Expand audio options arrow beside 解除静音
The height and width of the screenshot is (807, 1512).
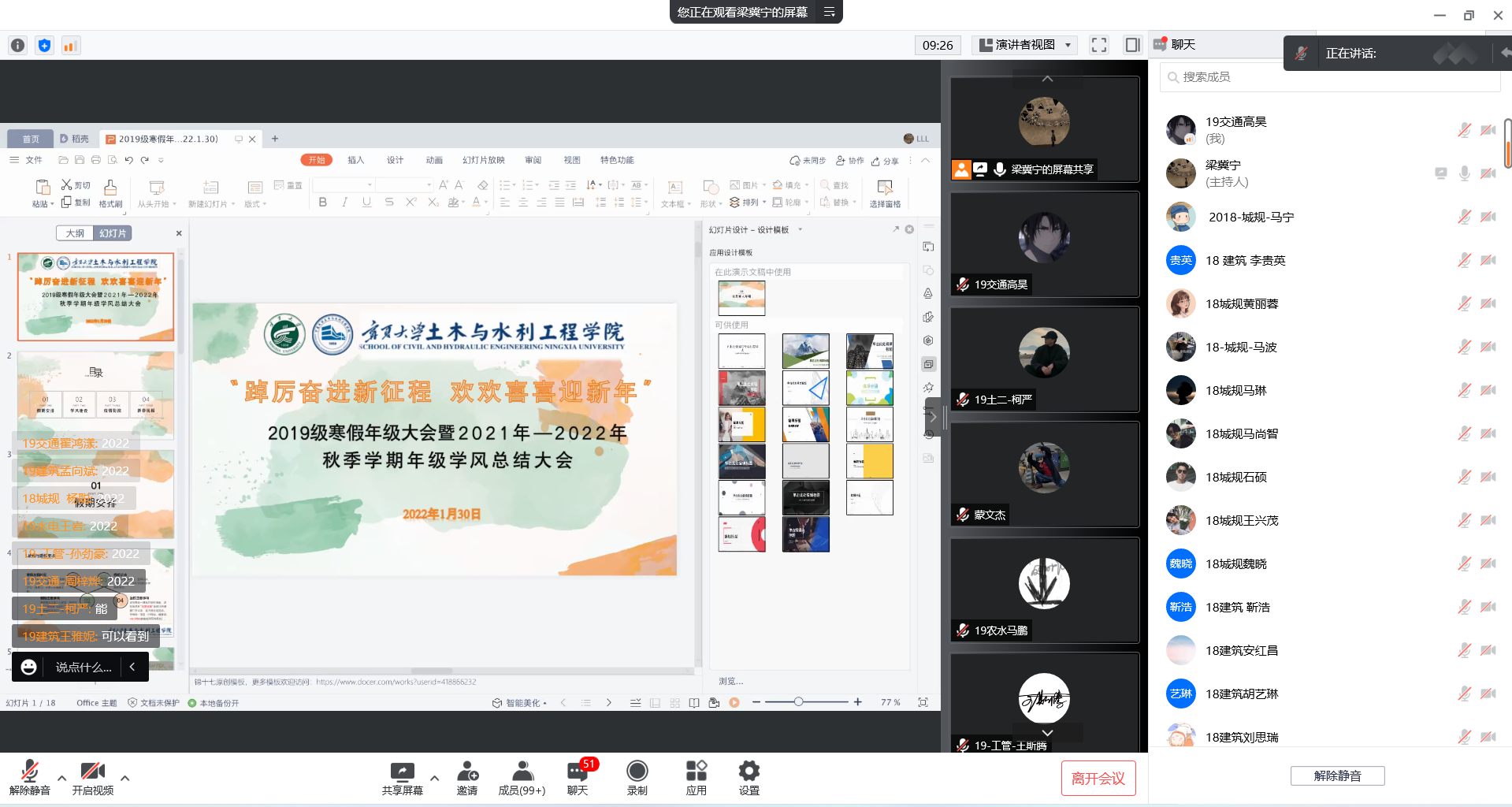pos(61,779)
